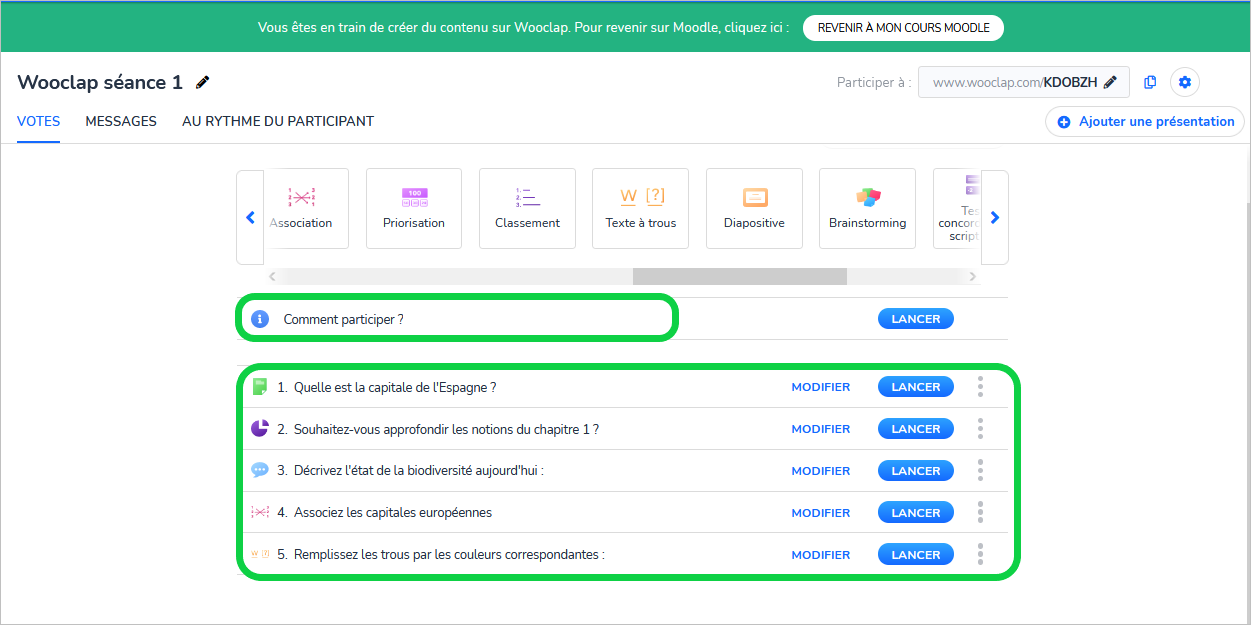This screenshot has height=625, width=1251.
Task: Select the Texte à trous question type
Action: point(641,208)
